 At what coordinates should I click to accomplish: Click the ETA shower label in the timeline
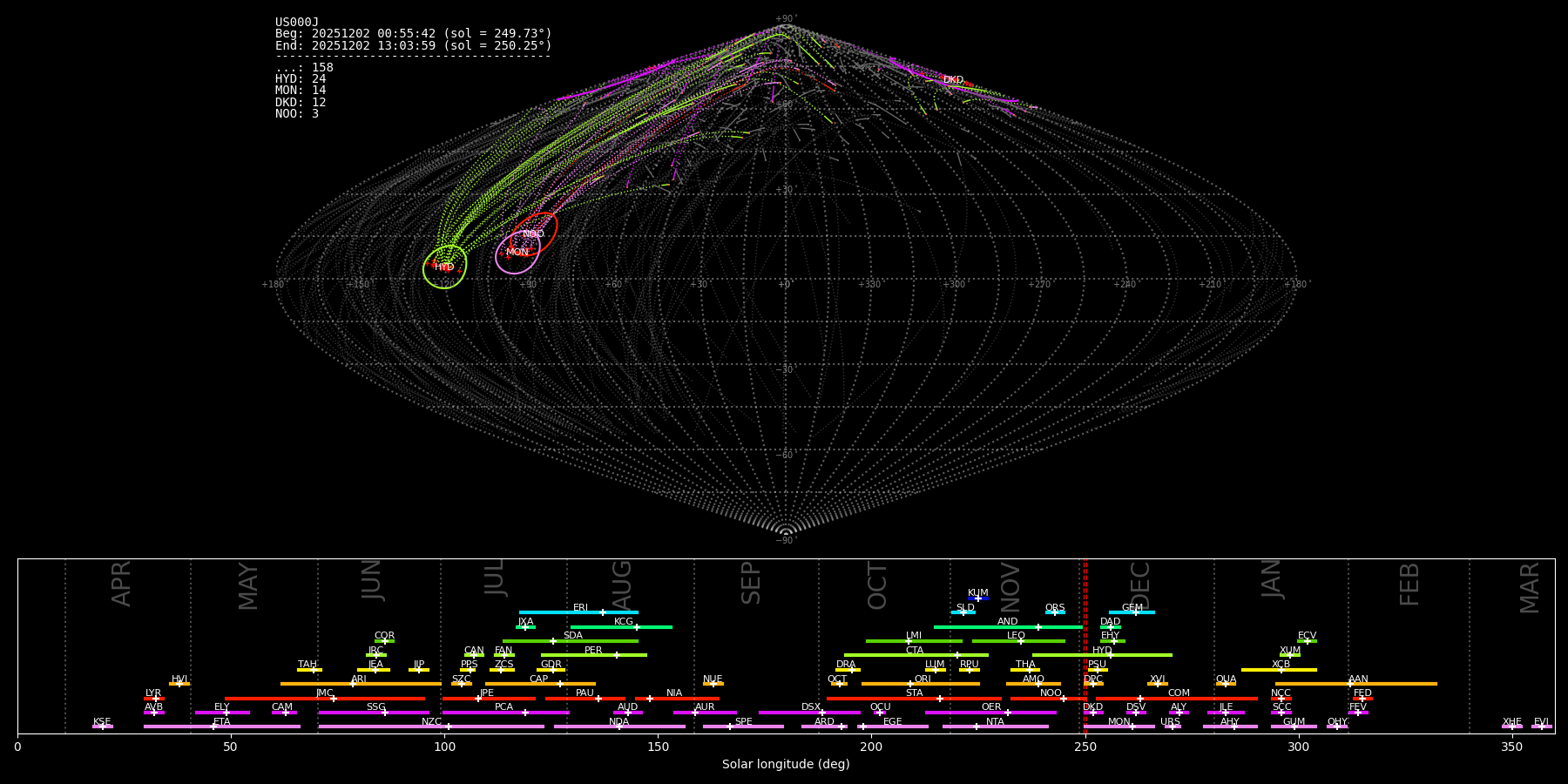click(x=222, y=722)
